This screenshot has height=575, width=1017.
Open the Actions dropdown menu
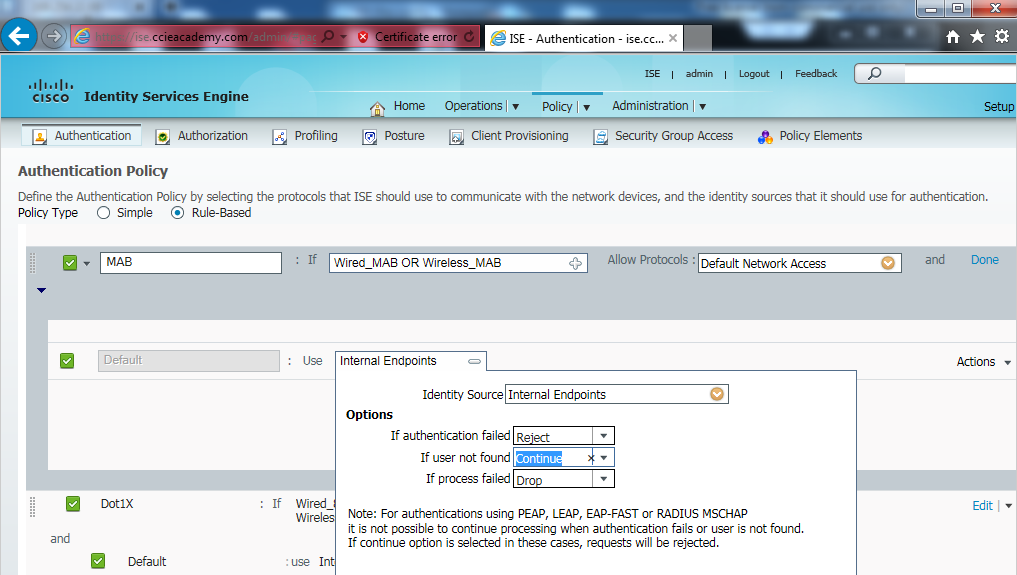pyautogui.click(x=983, y=362)
